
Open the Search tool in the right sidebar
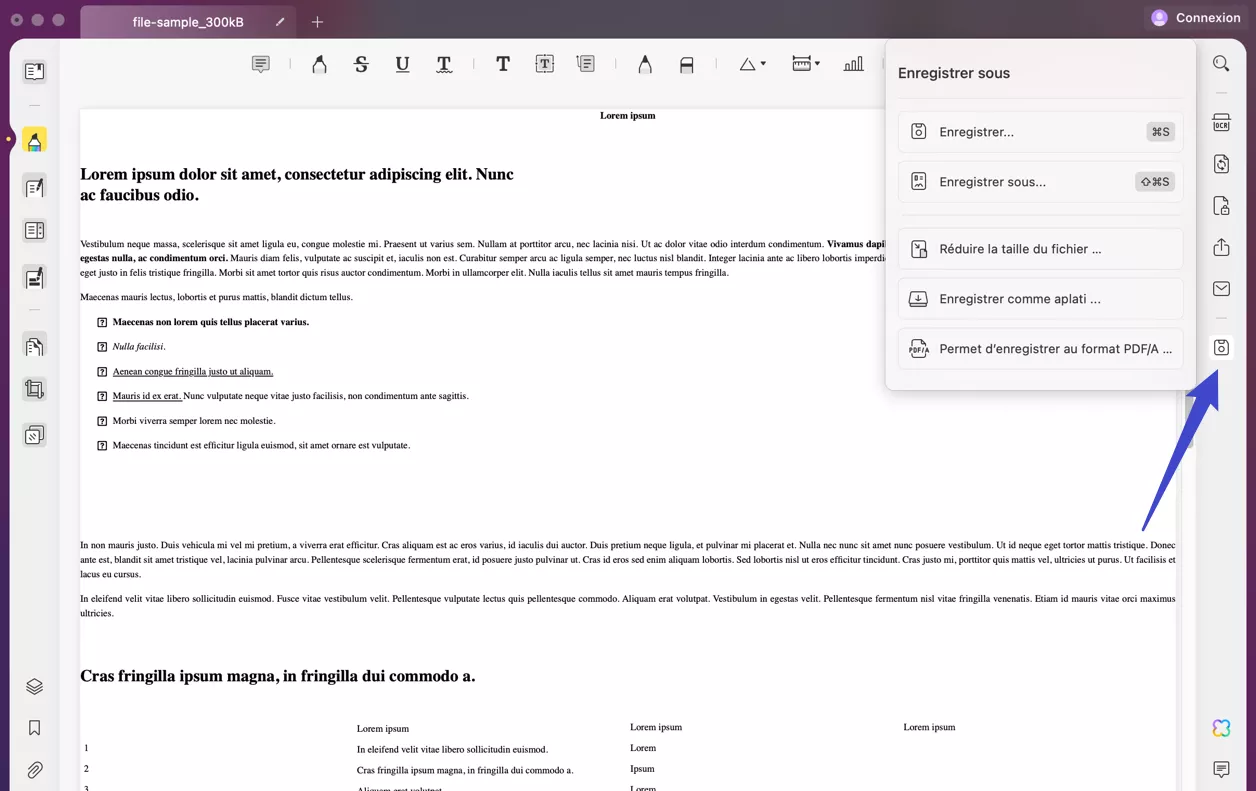1221,63
